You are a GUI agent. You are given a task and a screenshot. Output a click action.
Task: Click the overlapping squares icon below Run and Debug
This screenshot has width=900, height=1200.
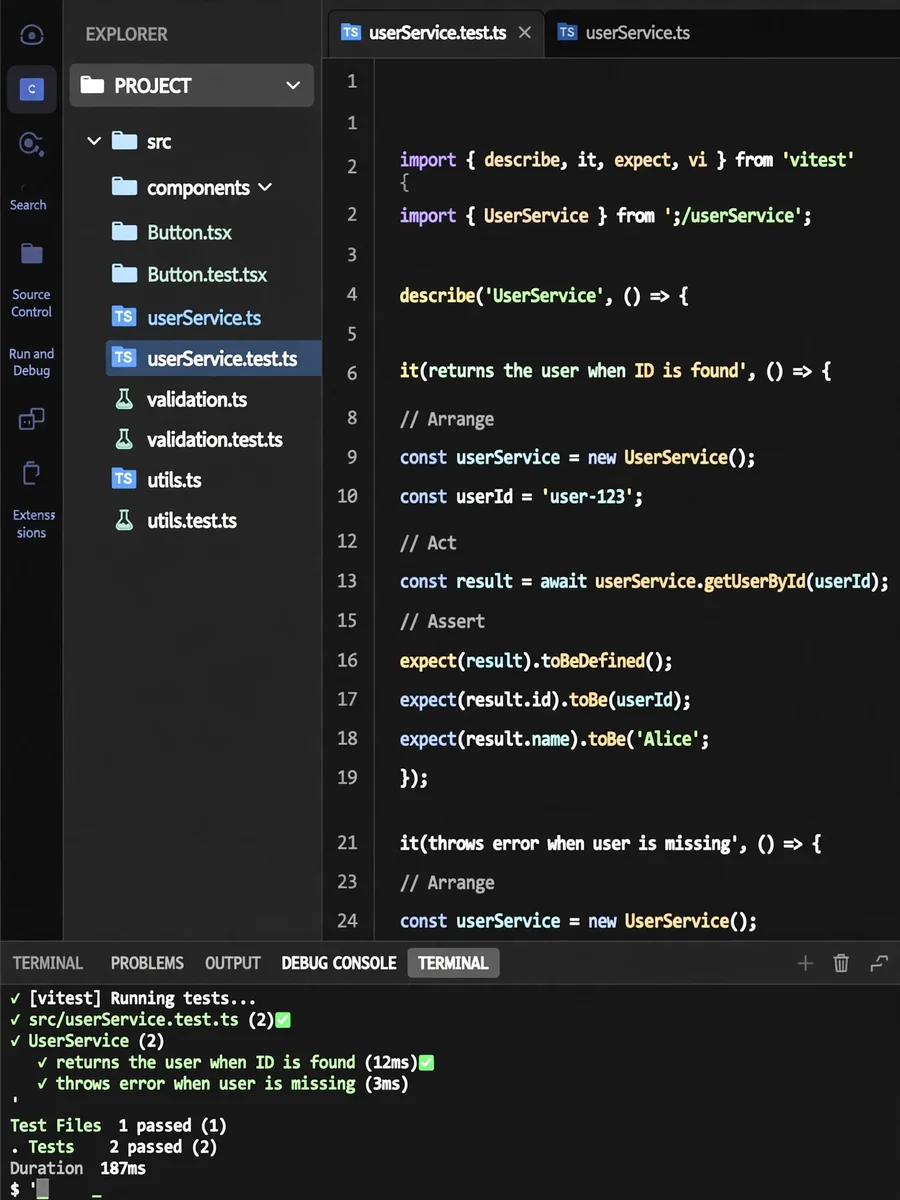coord(31,419)
